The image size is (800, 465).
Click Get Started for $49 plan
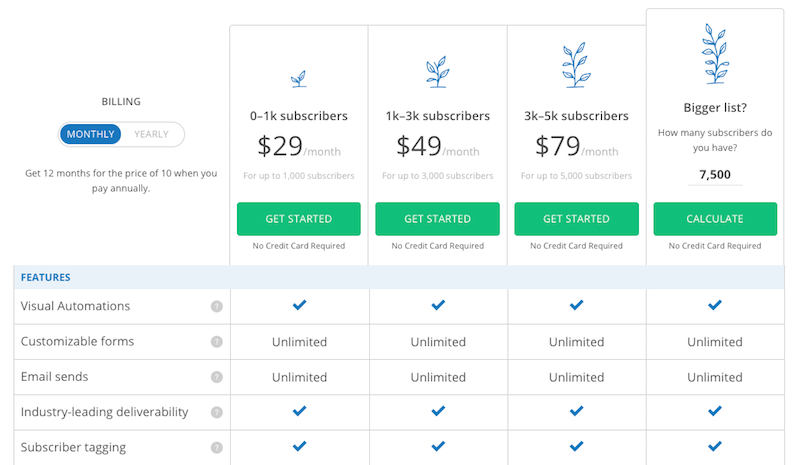tap(437, 219)
